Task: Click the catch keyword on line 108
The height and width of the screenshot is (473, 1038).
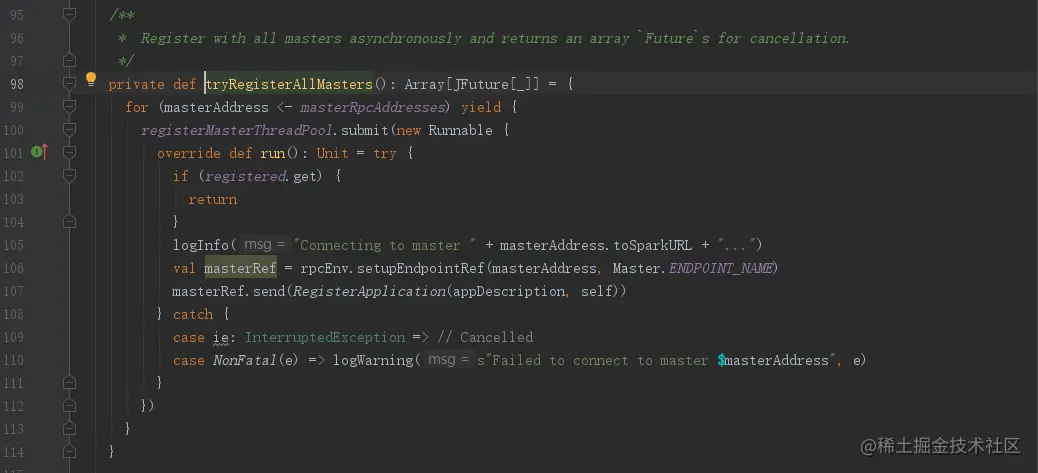Action: click(x=193, y=314)
